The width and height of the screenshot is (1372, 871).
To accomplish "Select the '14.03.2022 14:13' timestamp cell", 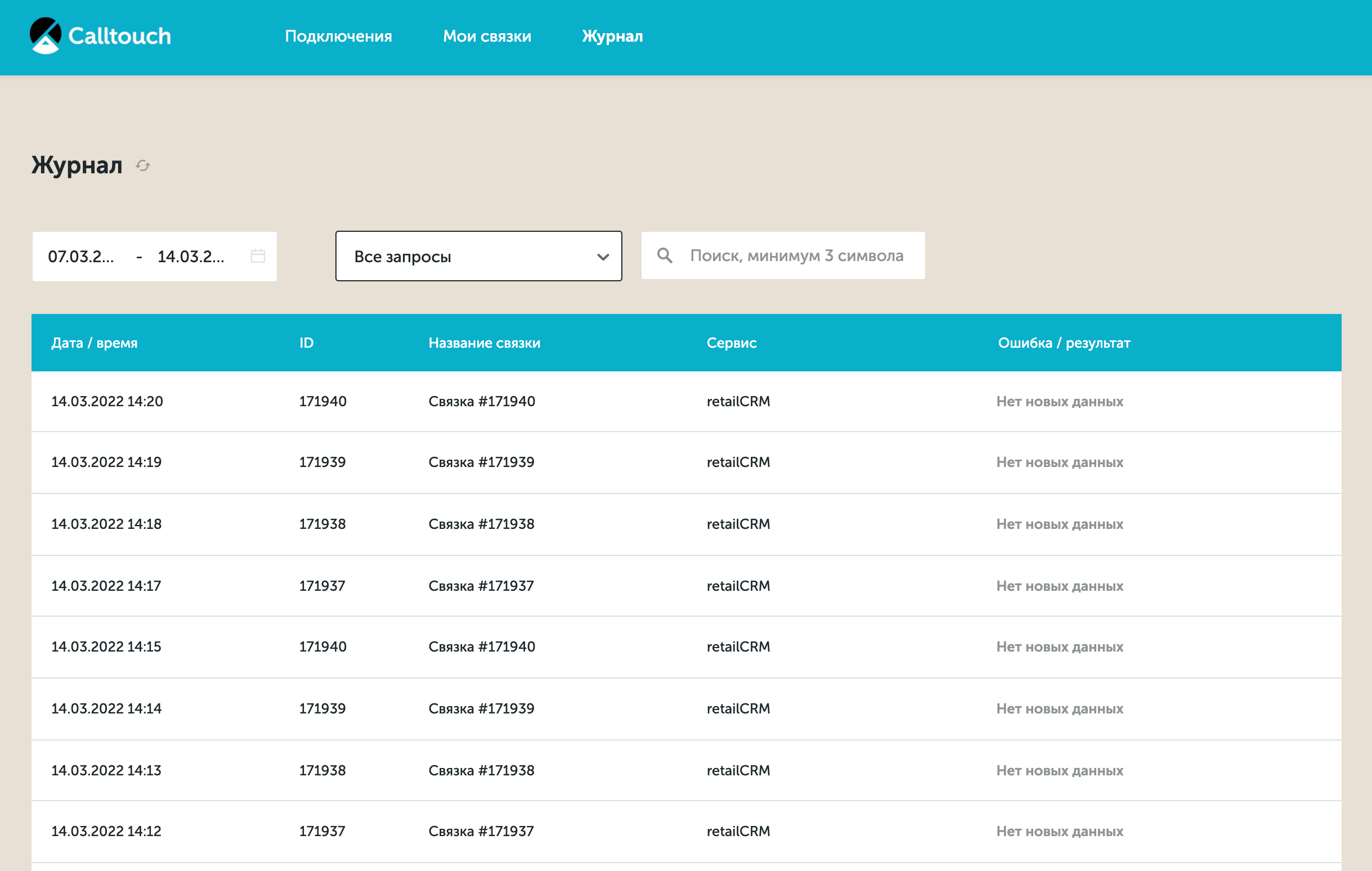I will 106,771.
